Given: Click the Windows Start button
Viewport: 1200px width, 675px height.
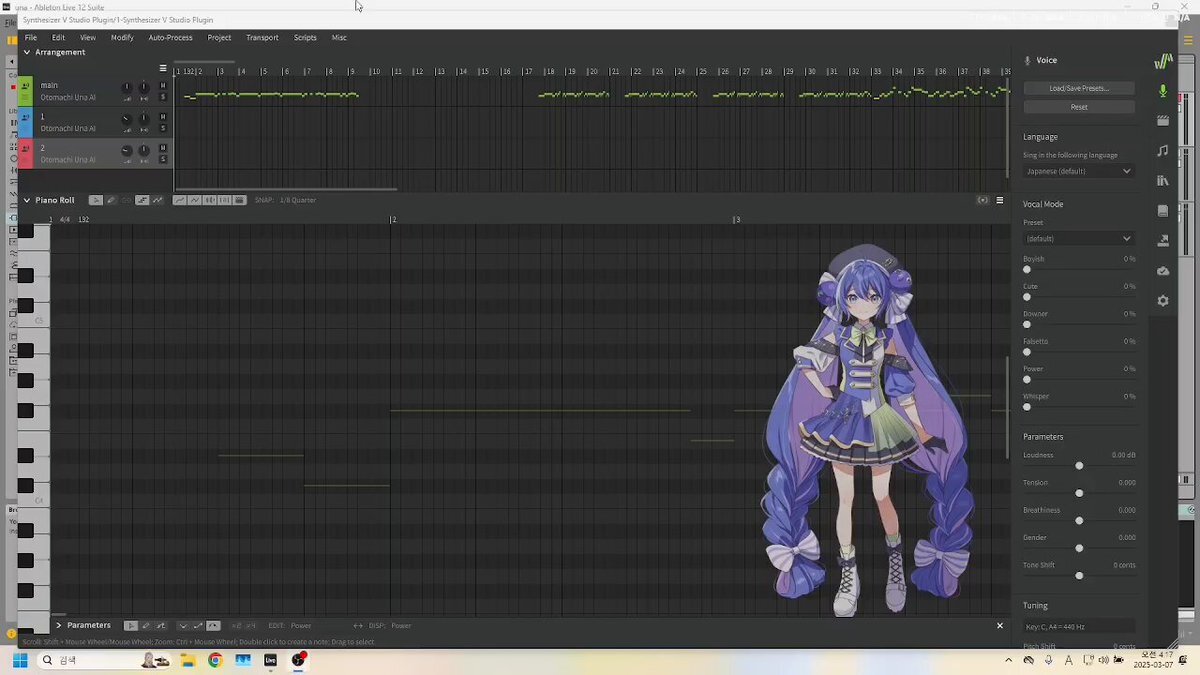Looking at the screenshot, I should pyautogui.click(x=20, y=660).
